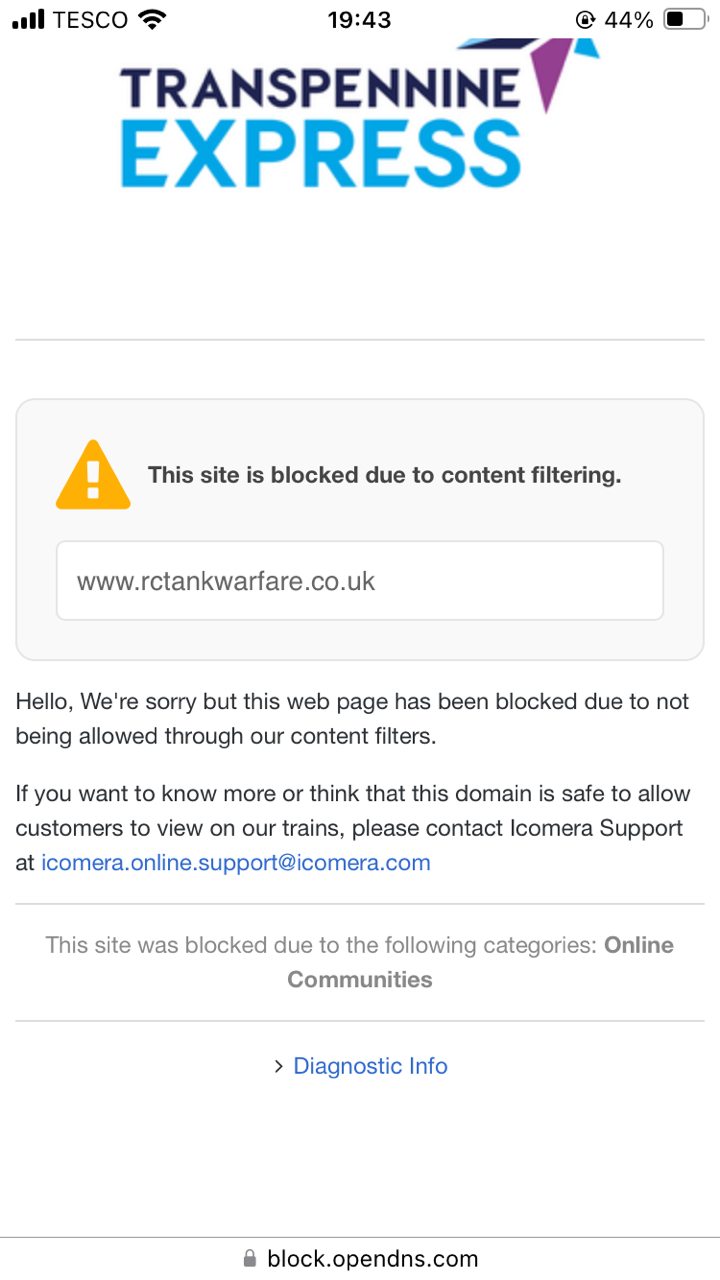
Task: Tap the 'site is blocked' heading
Action: point(385,476)
